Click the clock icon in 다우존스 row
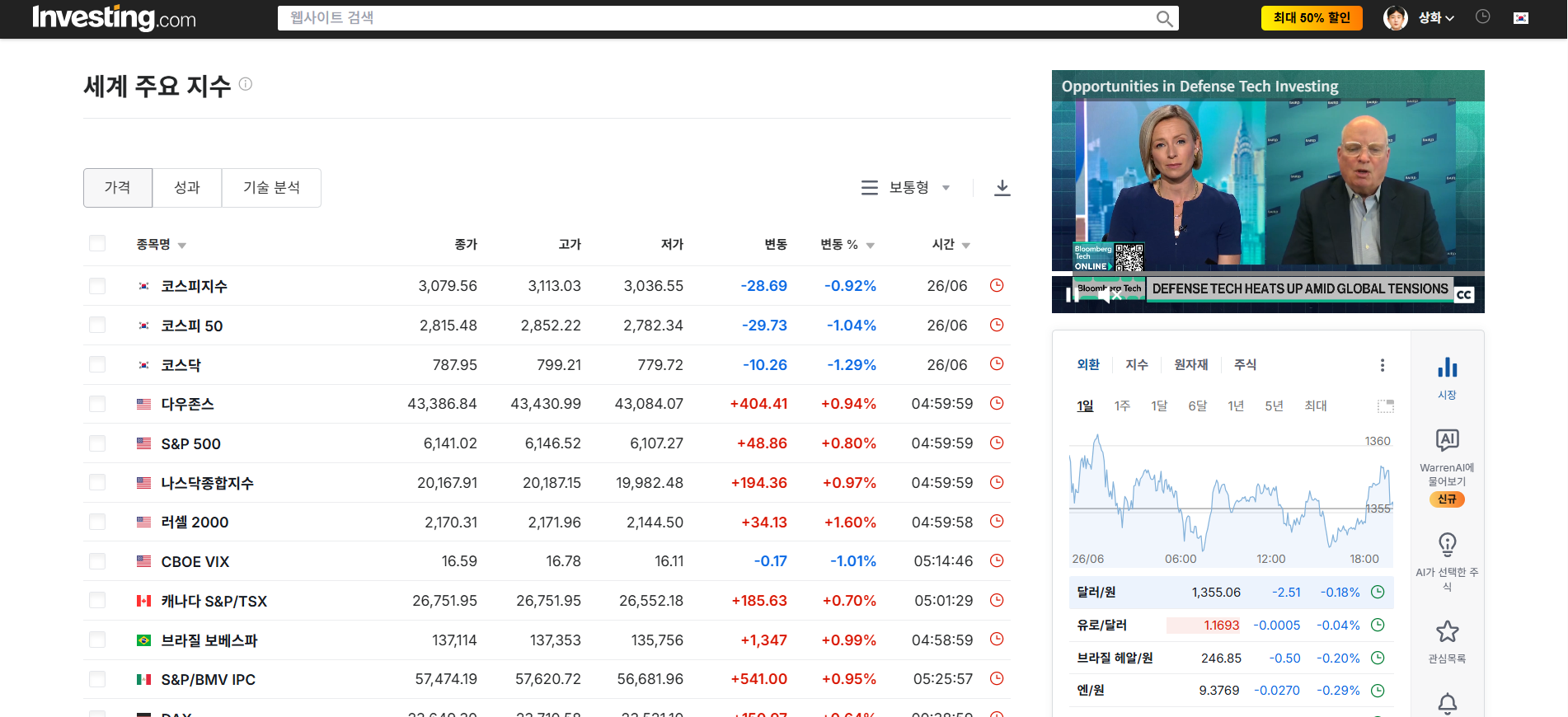 pyautogui.click(x=997, y=403)
